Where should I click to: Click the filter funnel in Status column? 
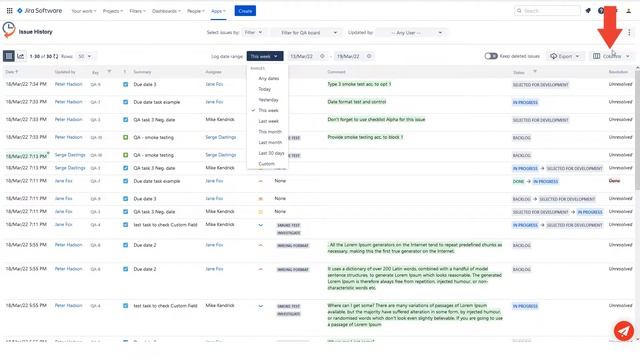pyautogui.click(x=535, y=72)
